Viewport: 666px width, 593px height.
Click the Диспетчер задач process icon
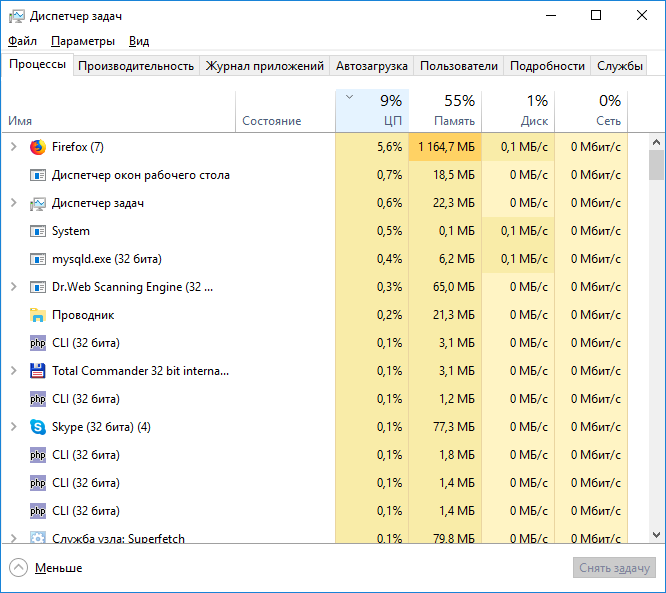pos(38,203)
